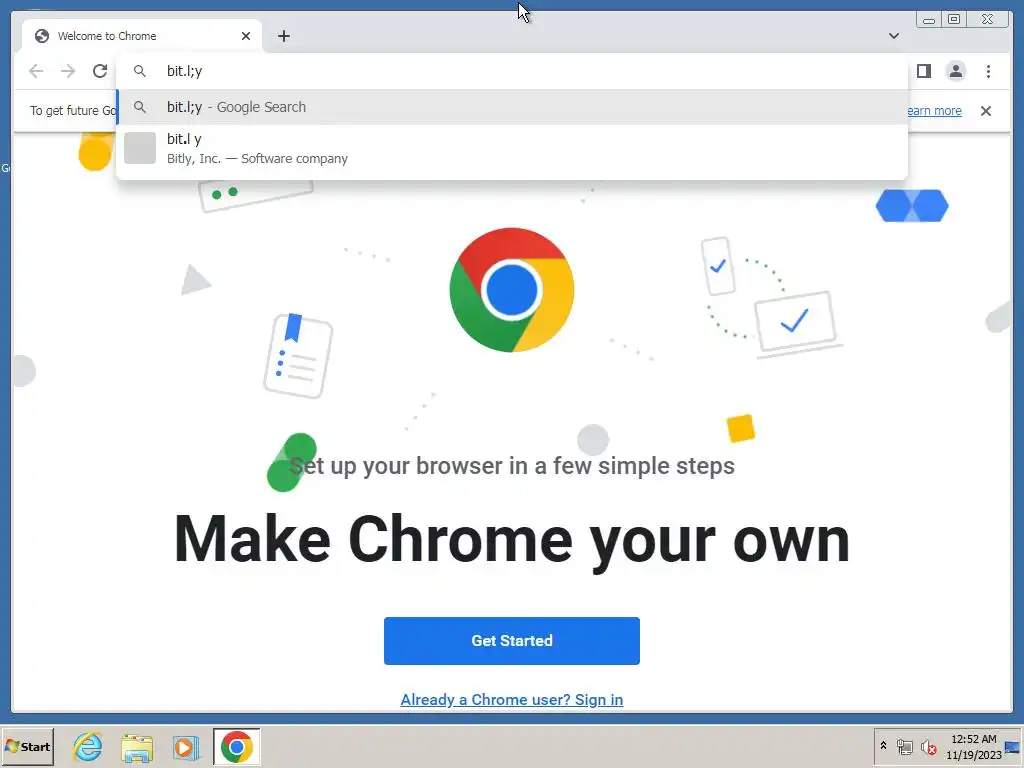Click the Get Started button

[x=511, y=641]
